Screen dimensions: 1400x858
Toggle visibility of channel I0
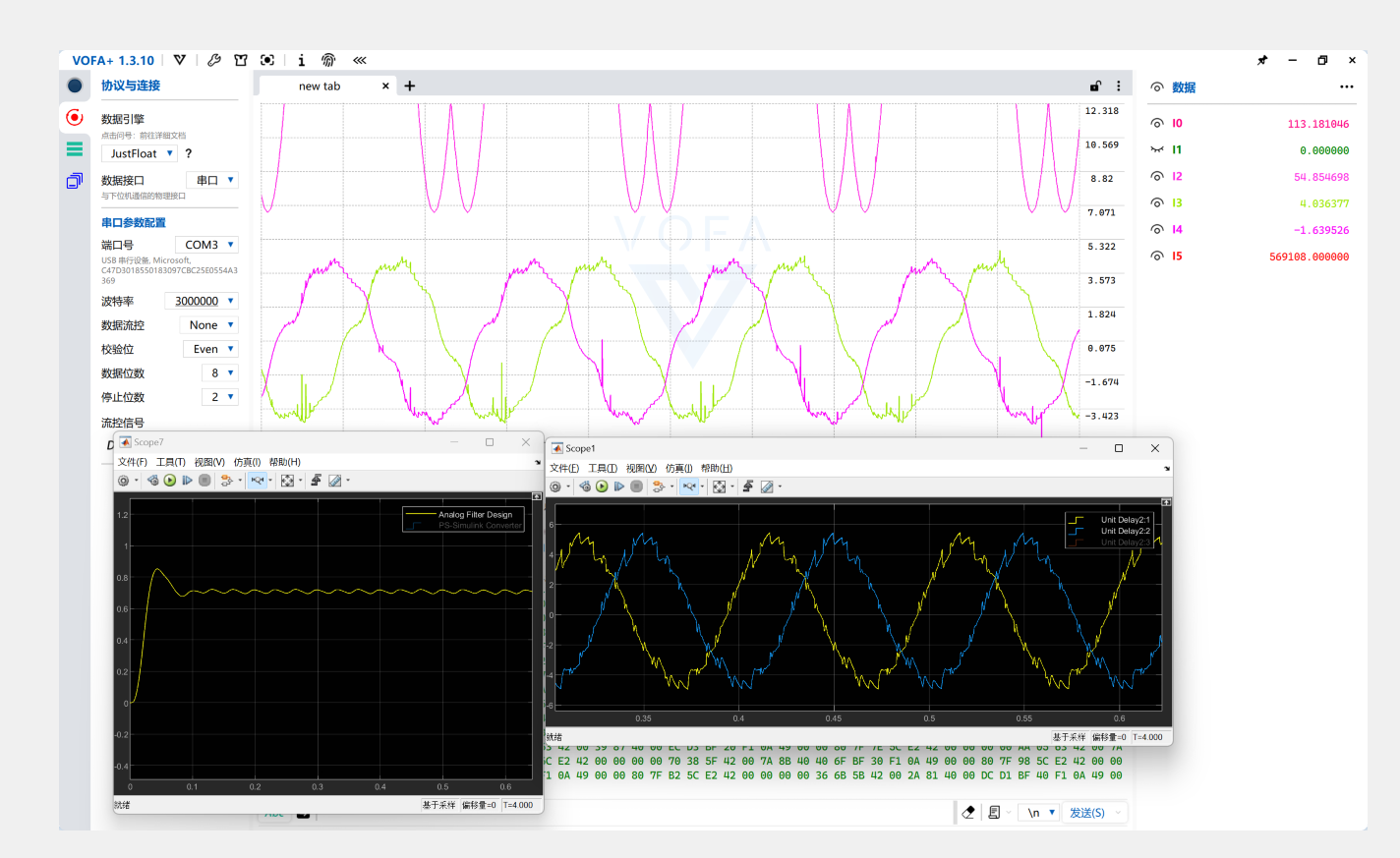(1157, 124)
